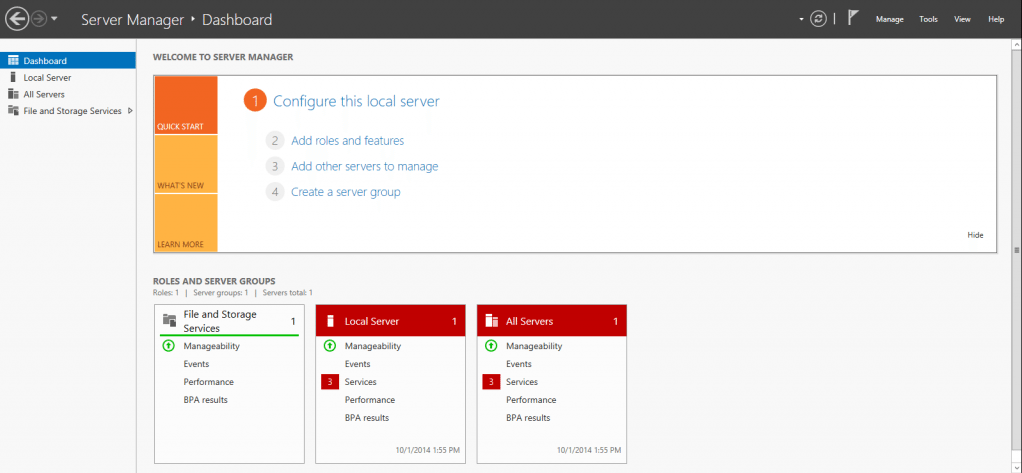1022x473 pixels.
Task: Select the What's New orange tab
Action: click(x=186, y=165)
